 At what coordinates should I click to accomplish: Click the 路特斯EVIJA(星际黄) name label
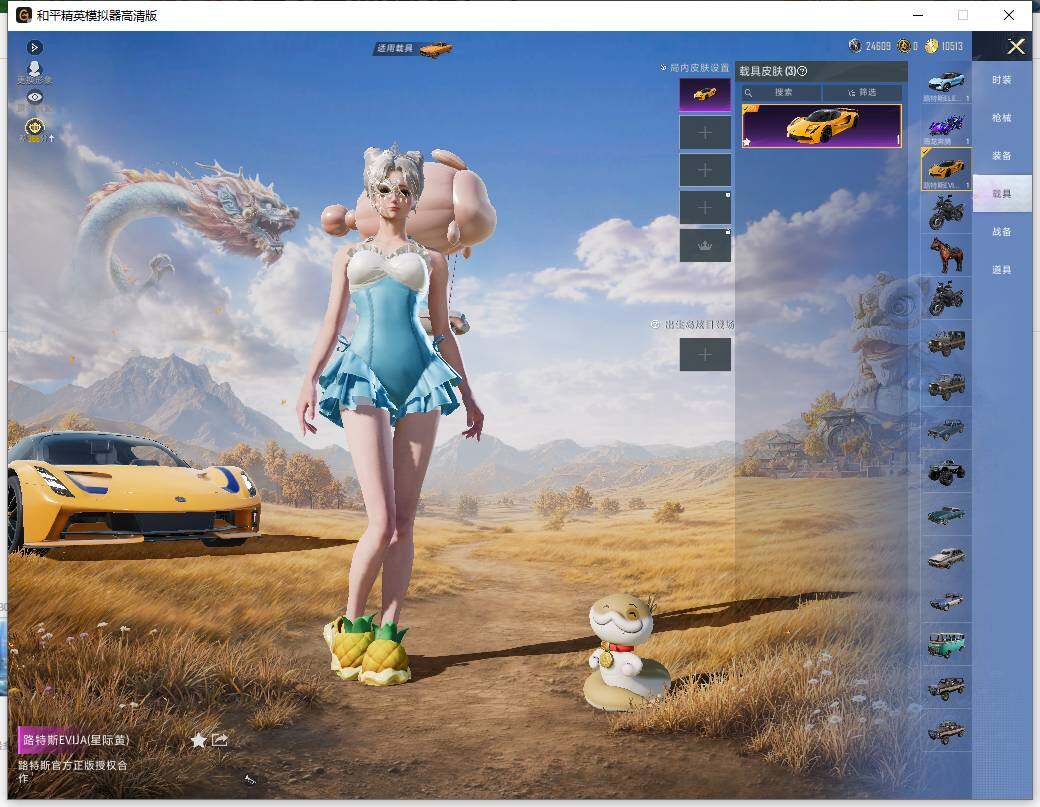[x=76, y=740]
